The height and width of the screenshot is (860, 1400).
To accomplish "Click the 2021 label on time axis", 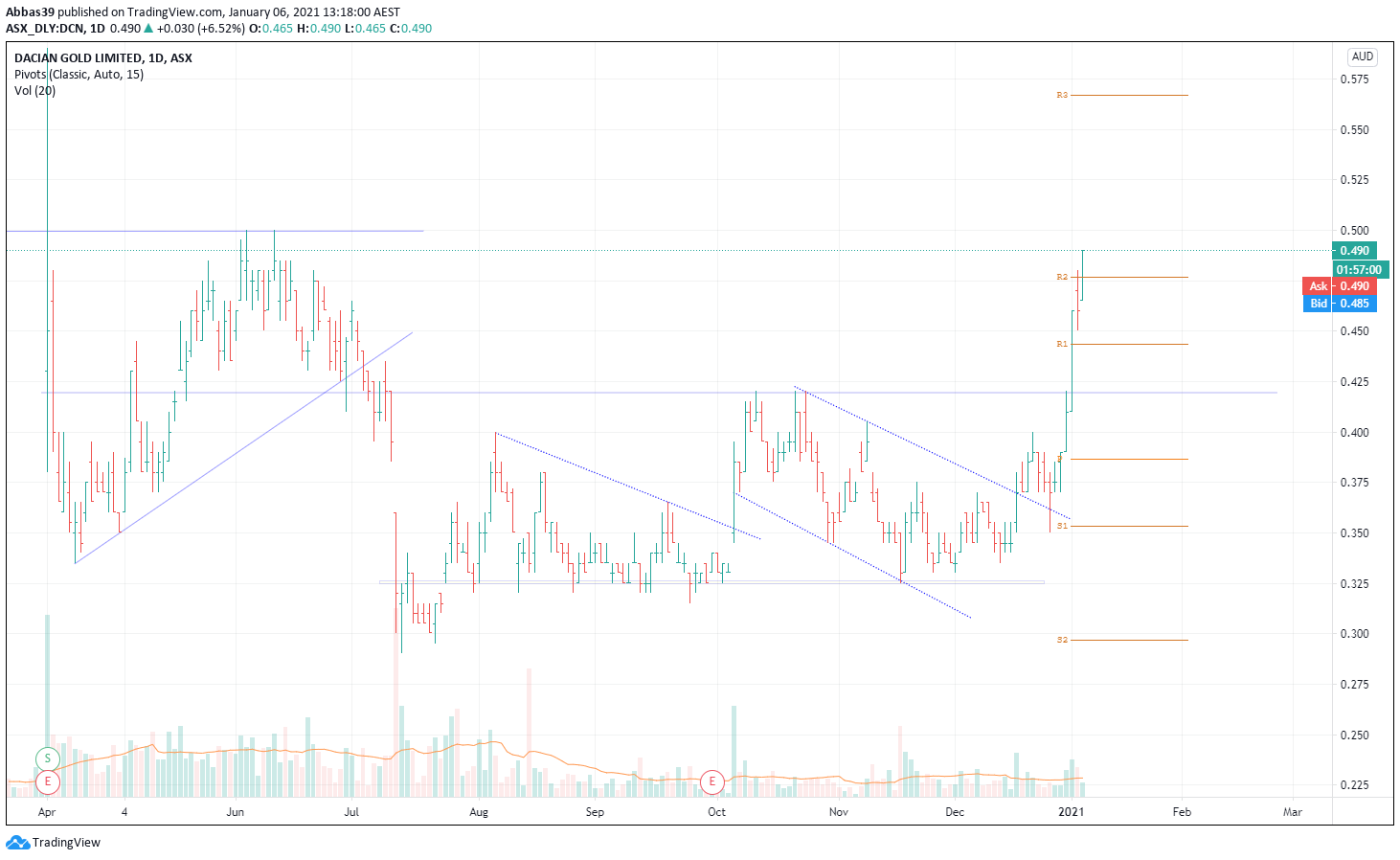I will click(1071, 812).
